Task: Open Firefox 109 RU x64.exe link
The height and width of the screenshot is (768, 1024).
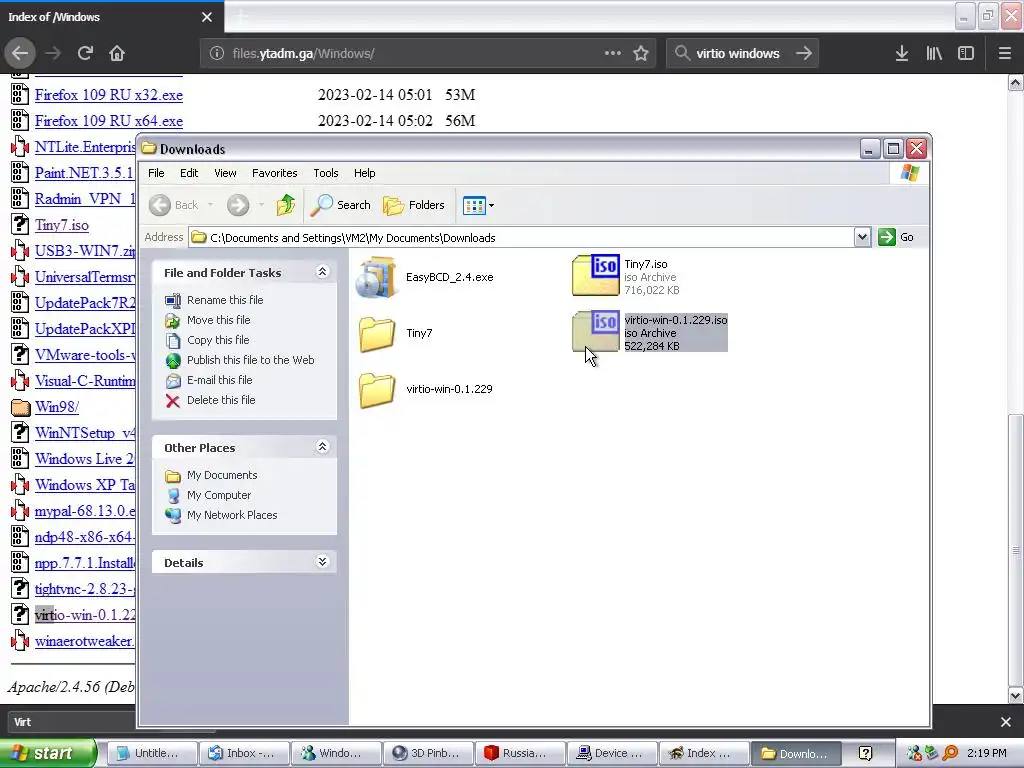Action: tap(108, 121)
